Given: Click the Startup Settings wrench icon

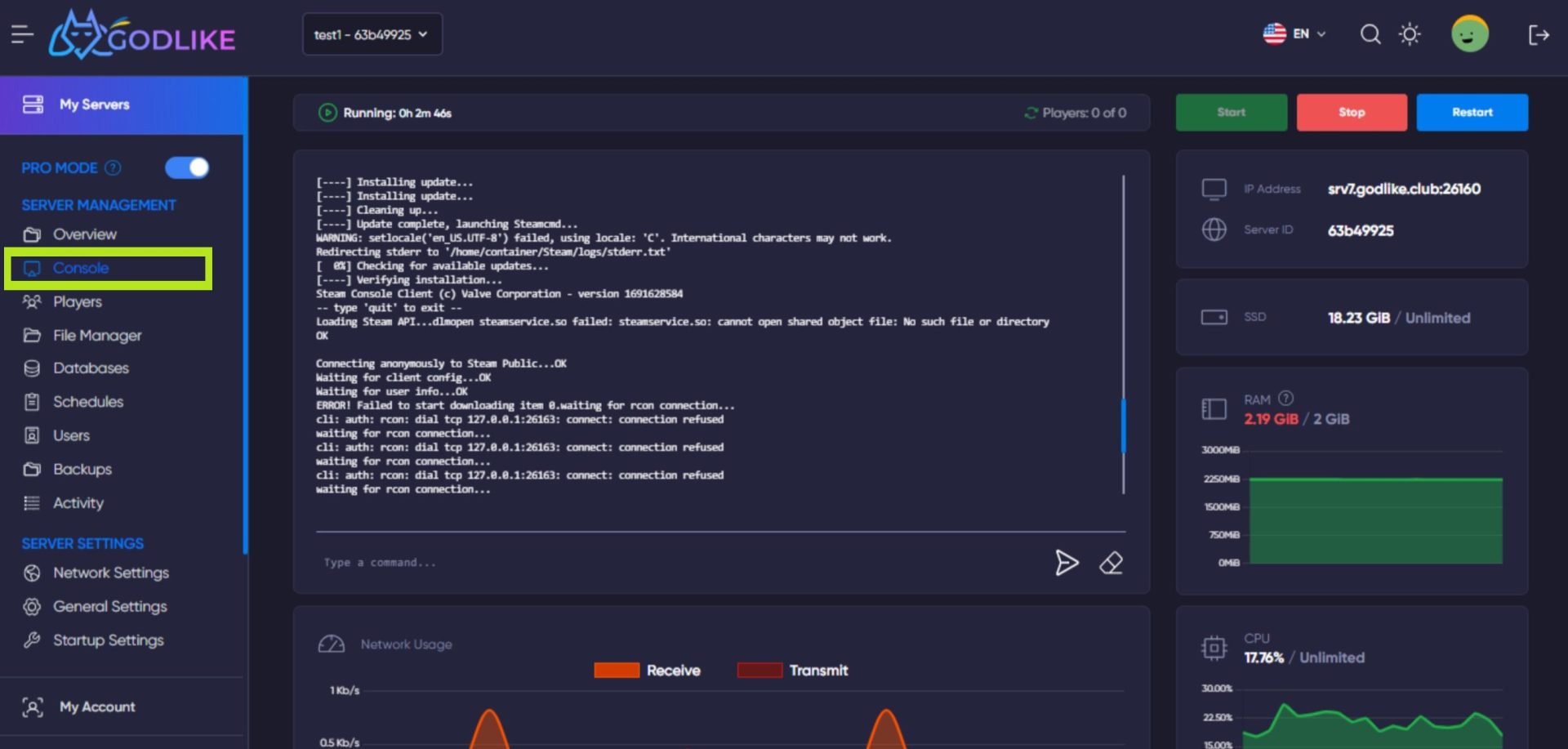Looking at the screenshot, I should [32, 640].
